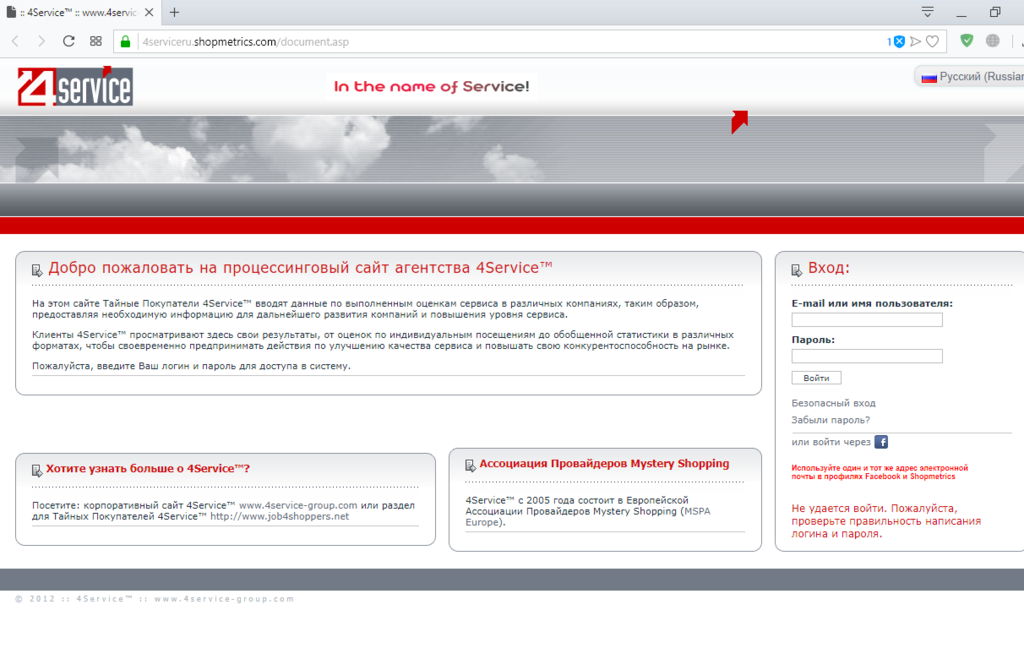The height and width of the screenshot is (670, 1024).
Task: Click the 'Пожалуйста, введите Ваш логин' sentence
Action: point(191,366)
